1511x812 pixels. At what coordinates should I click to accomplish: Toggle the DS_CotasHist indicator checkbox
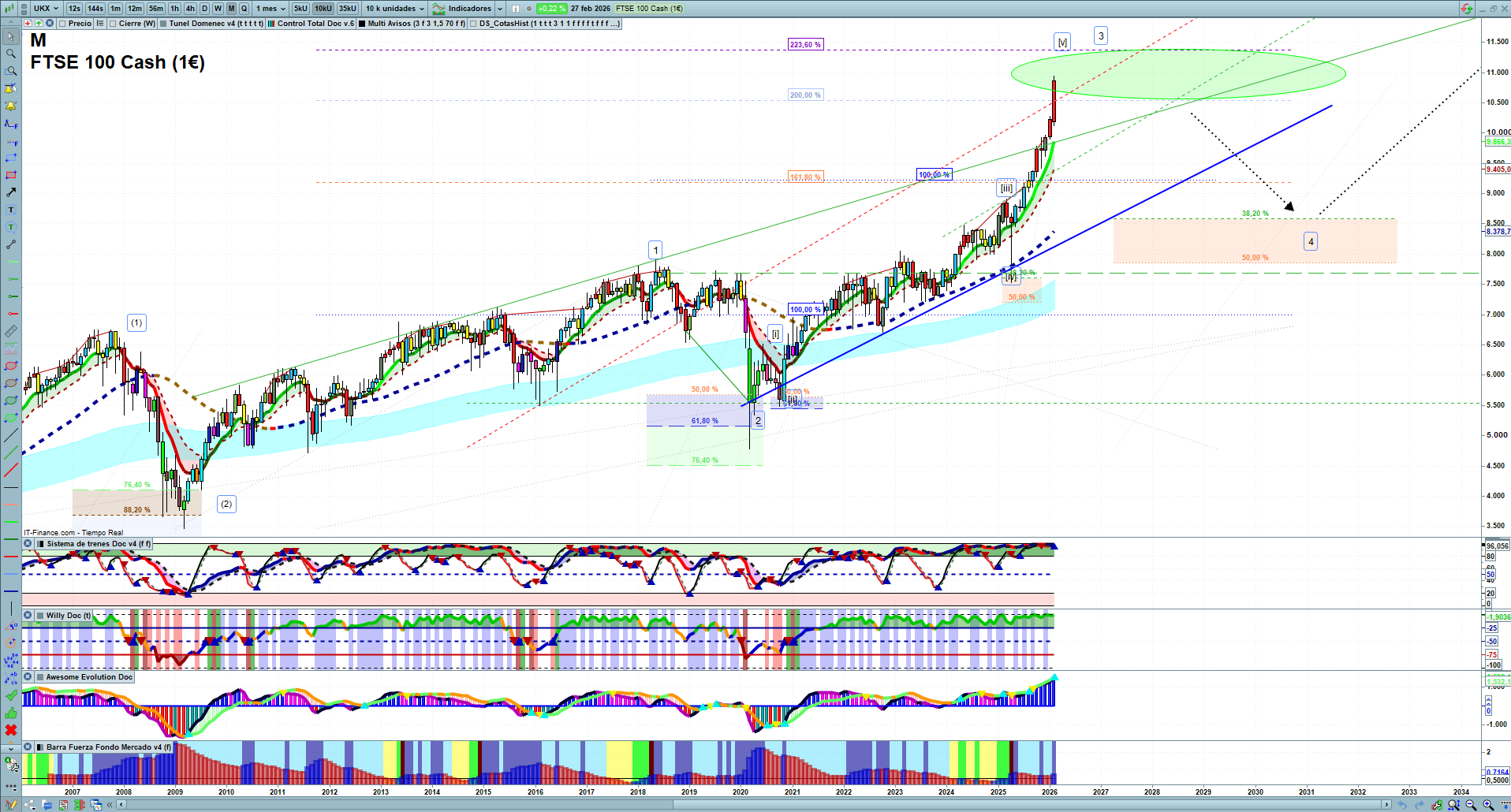point(473,24)
